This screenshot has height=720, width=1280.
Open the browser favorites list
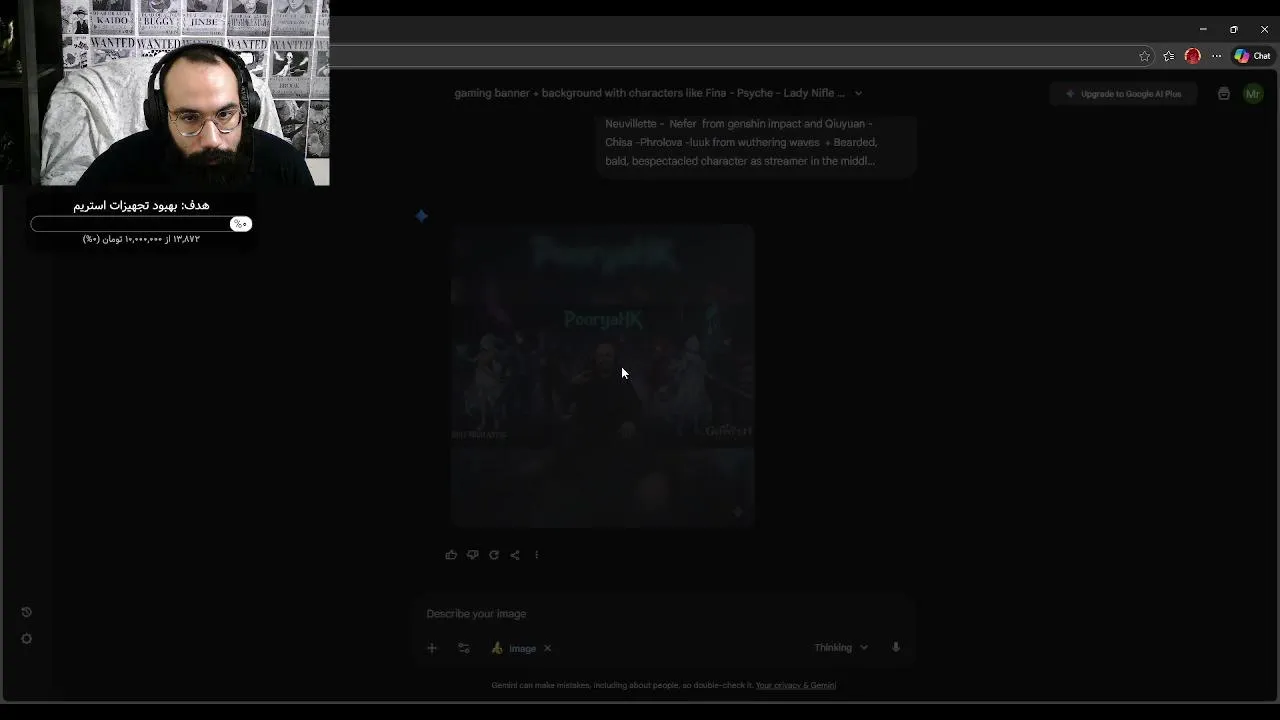pyautogui.click(x=1169, y=56)
